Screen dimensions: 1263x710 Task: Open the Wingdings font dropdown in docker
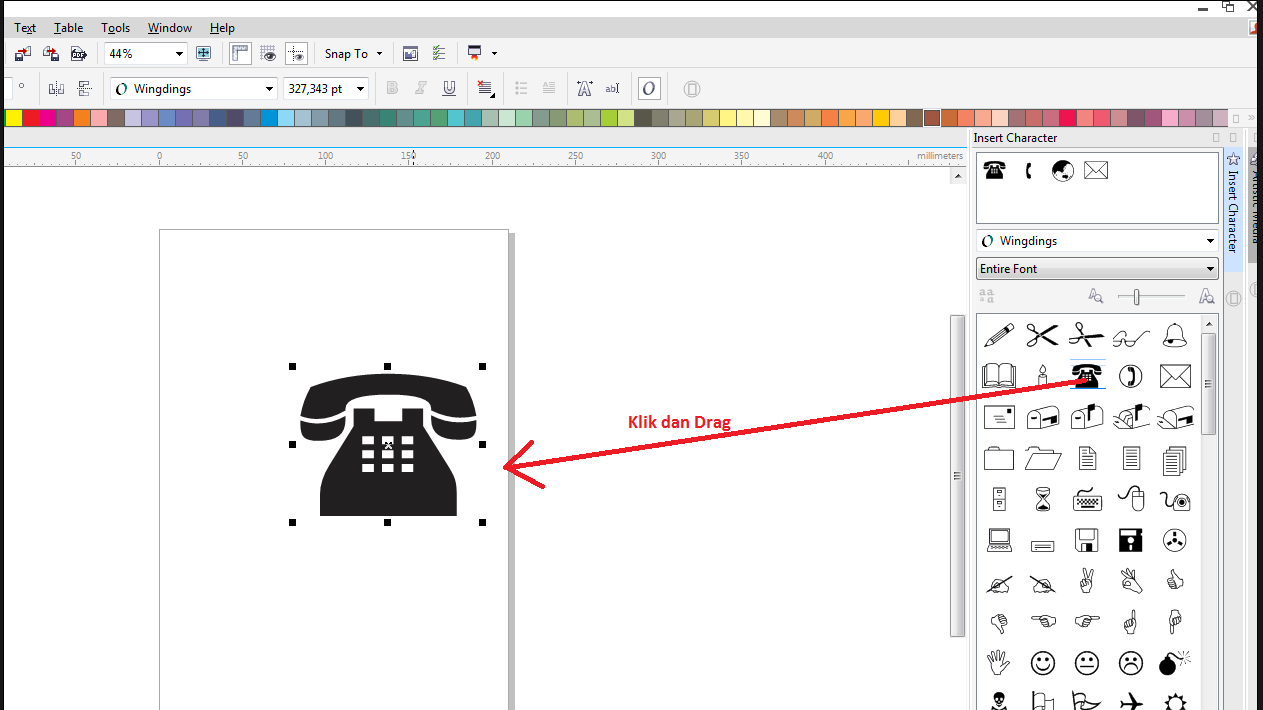tap(1097, 241)
